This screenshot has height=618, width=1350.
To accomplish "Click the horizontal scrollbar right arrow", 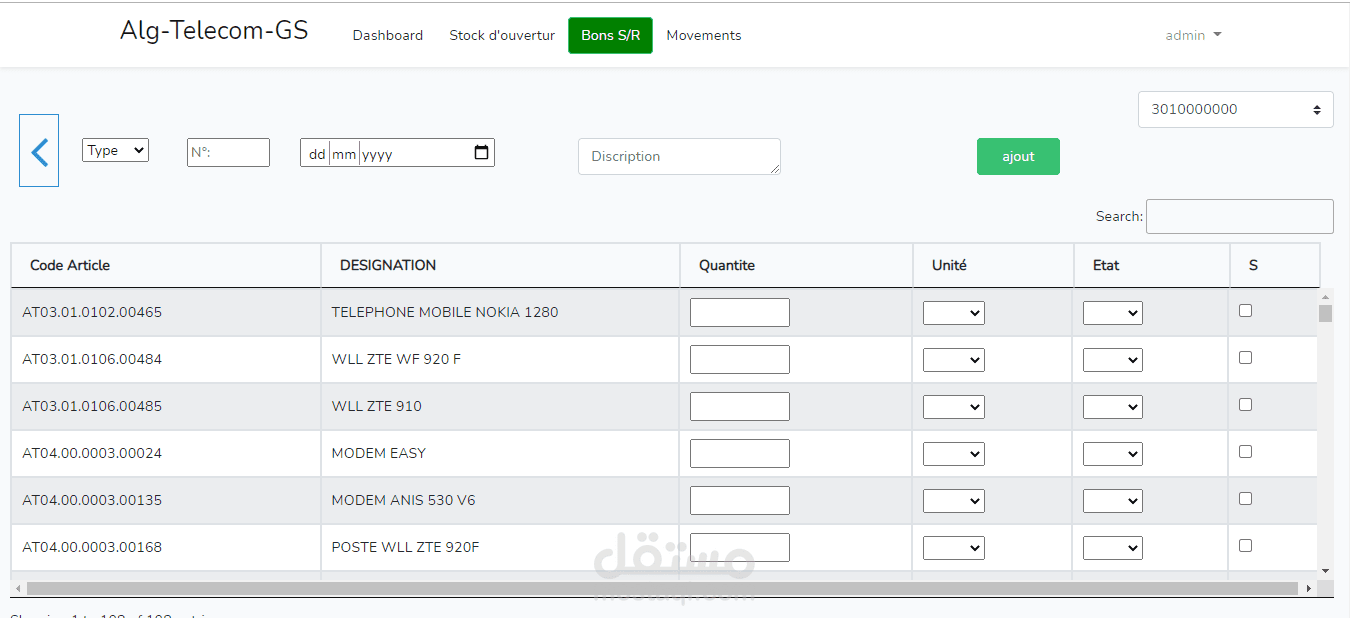I will click(1310, 588).
